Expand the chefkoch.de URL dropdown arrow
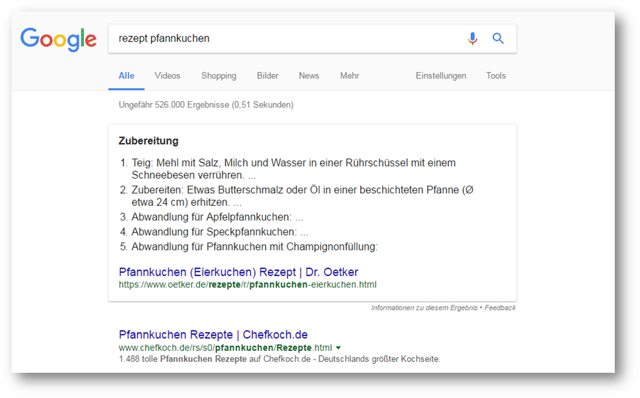640x398 pixels. point(338,348)
